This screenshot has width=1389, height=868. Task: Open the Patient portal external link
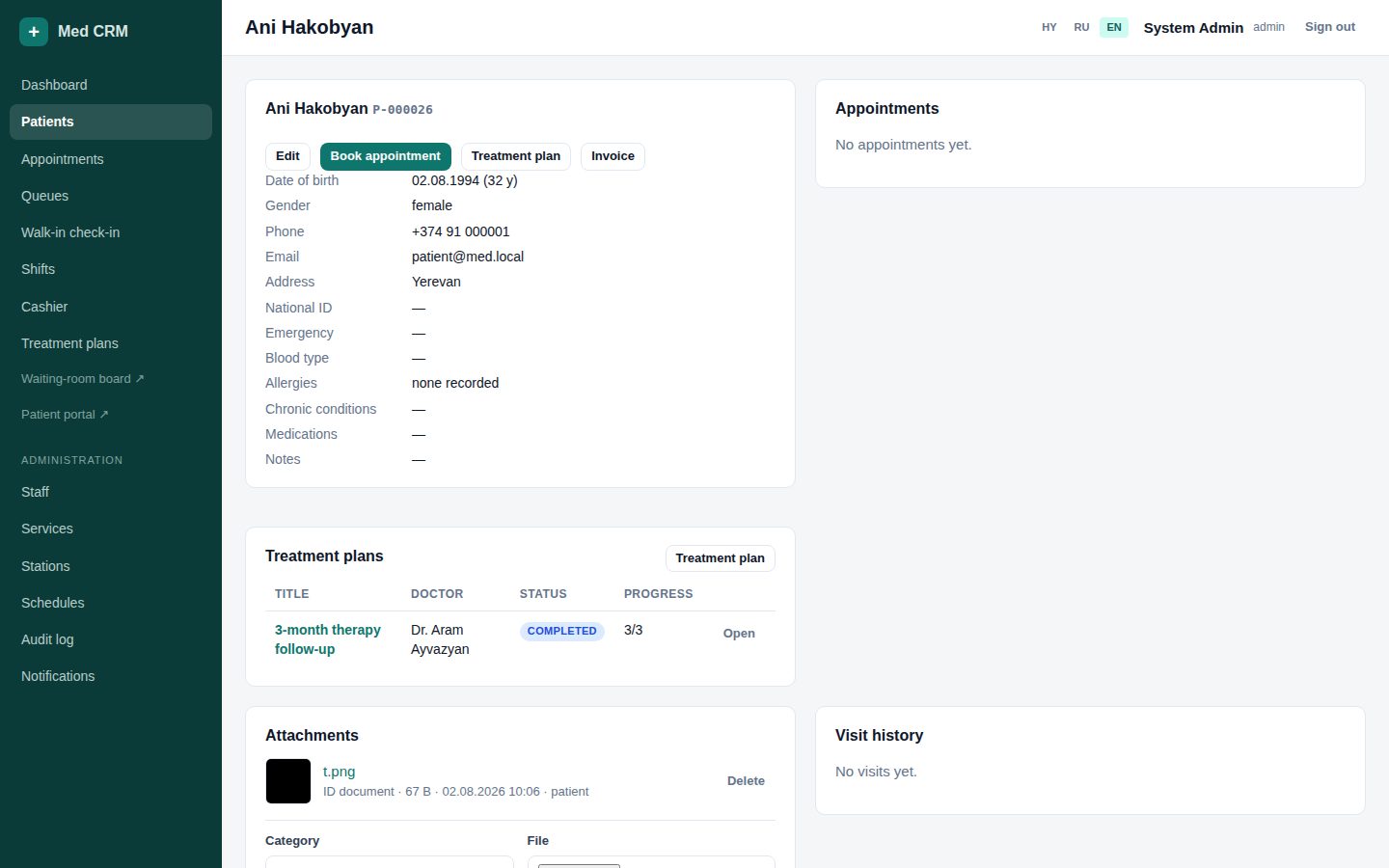(111, 415)
